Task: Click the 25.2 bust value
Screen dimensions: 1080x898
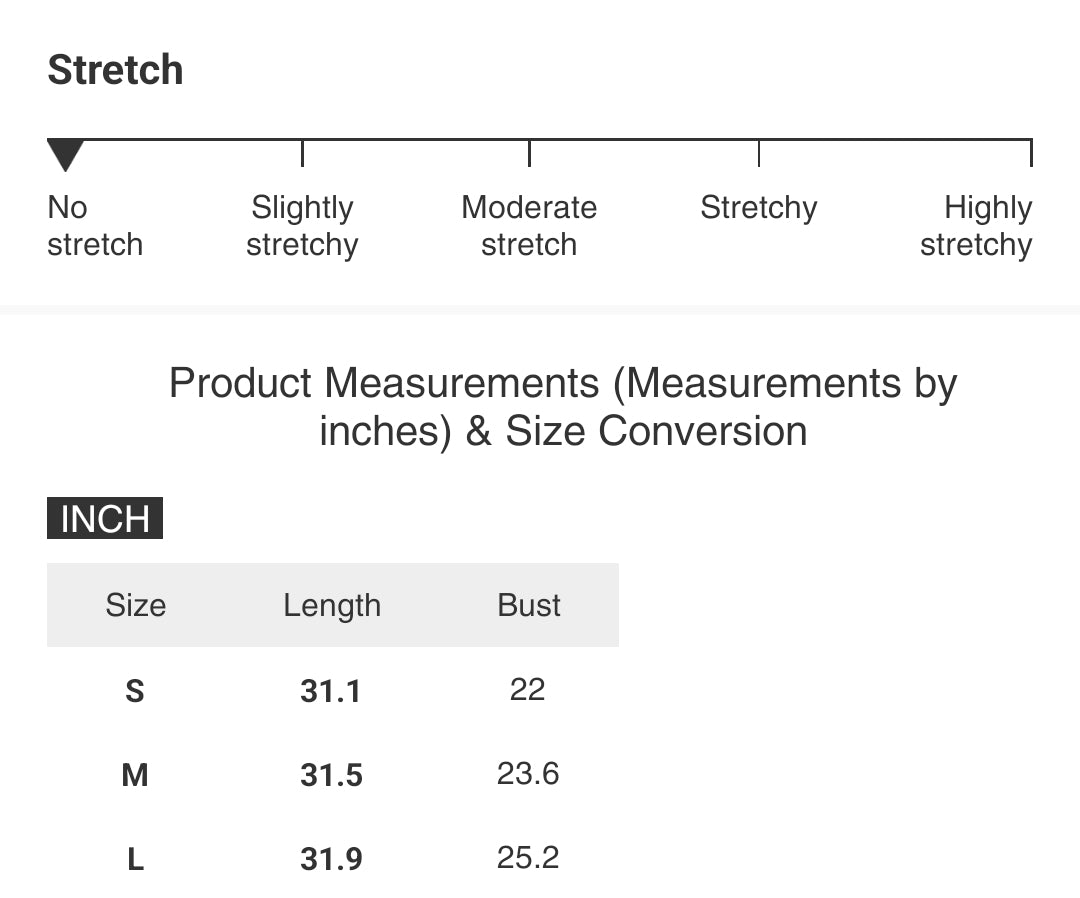Action: [528, 857]
